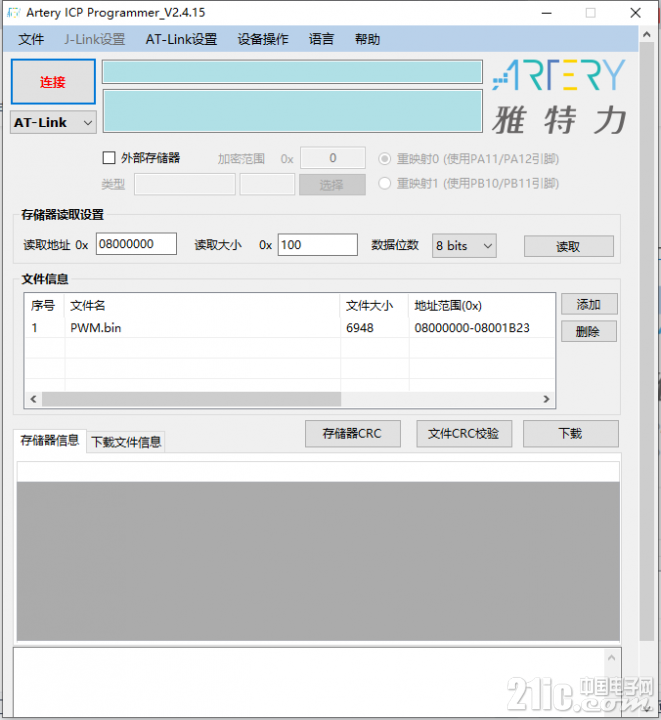Open the 语言 menu

pos(321,39)
